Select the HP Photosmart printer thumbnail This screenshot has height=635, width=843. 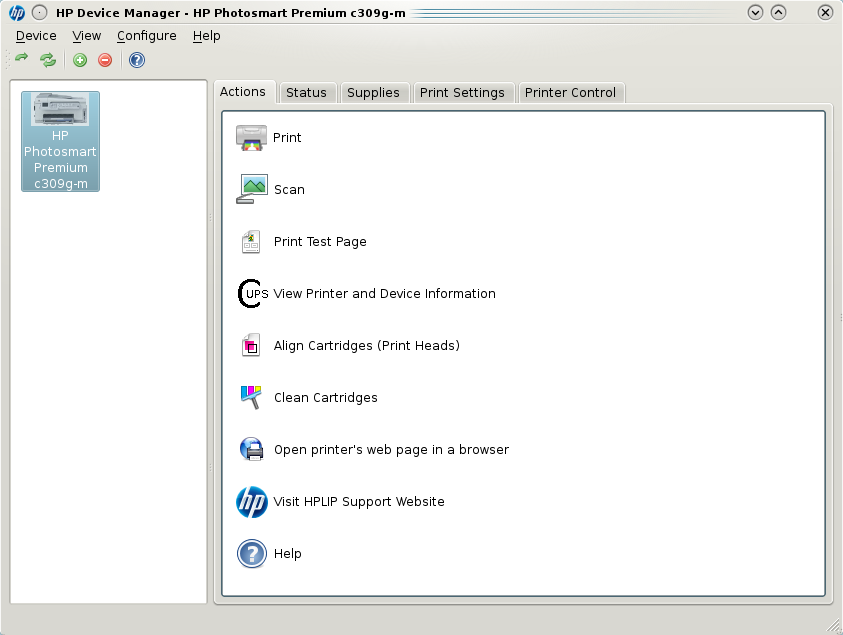coord(60,140)
